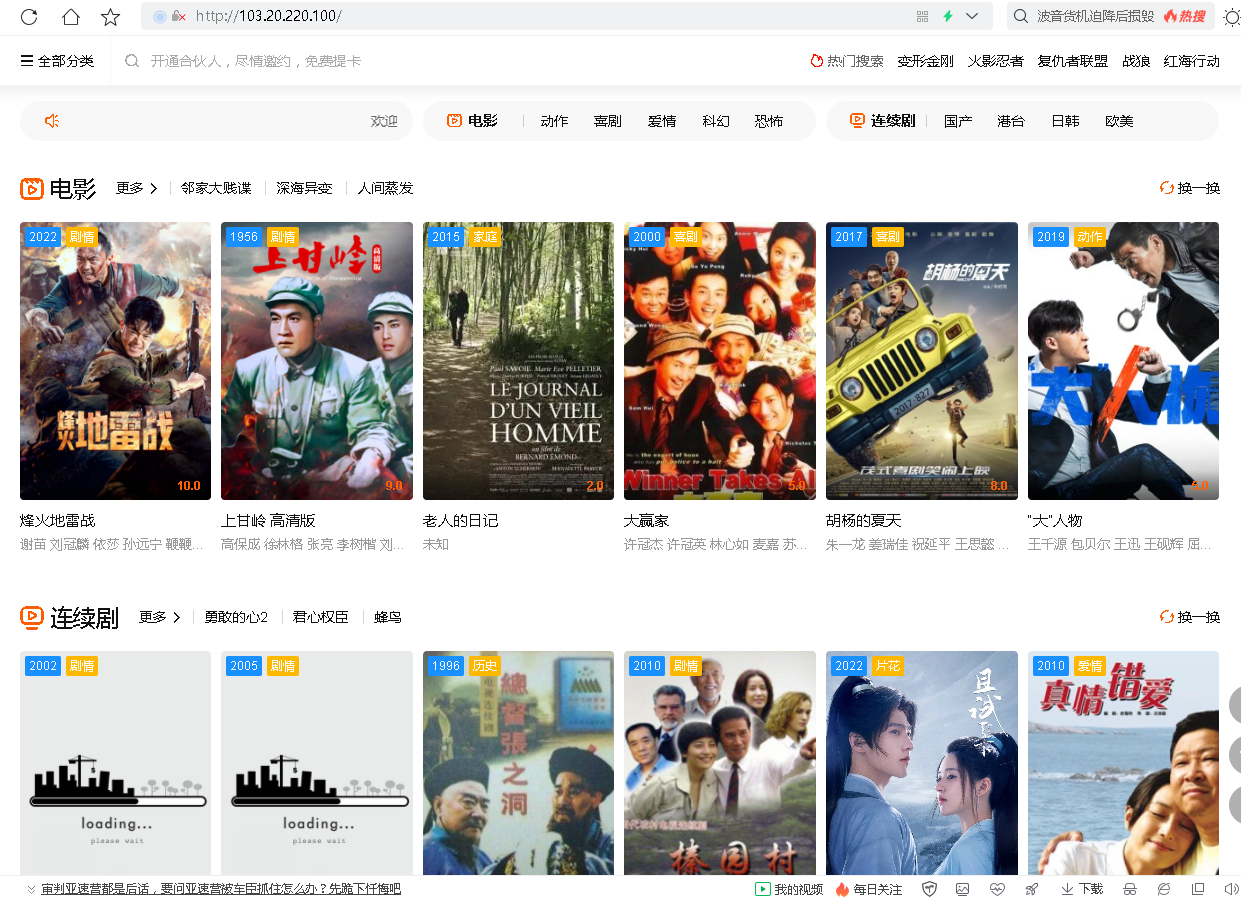Click the 胡杨的夏天 title text
1241x900 pixels.
pos(864,521)
